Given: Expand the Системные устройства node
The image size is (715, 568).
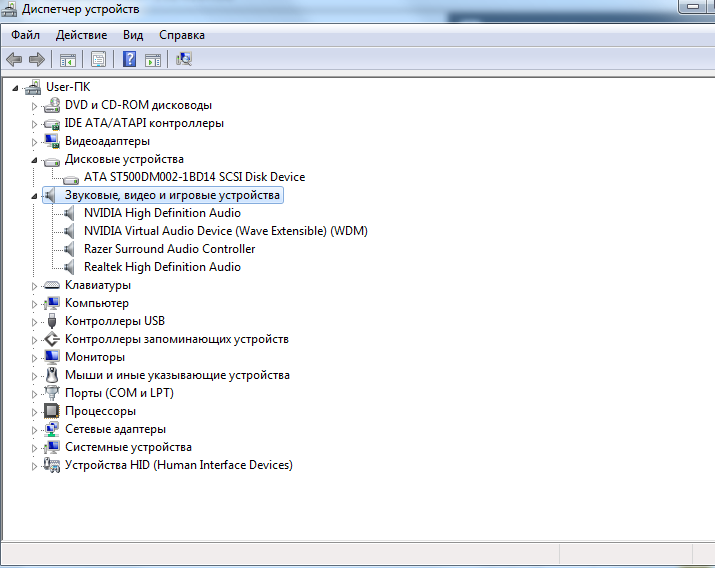Looking at the screenshot, I should (34, 448).
